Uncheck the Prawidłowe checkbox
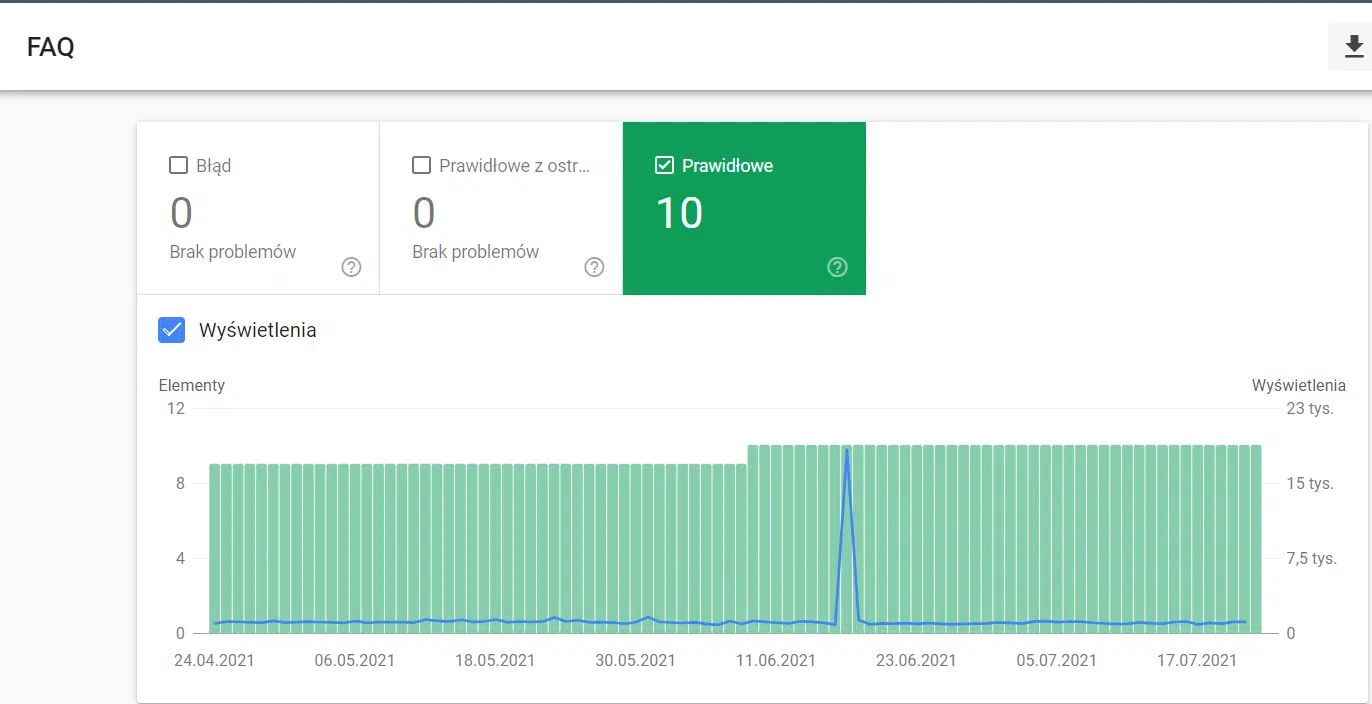 click(664, 165)
